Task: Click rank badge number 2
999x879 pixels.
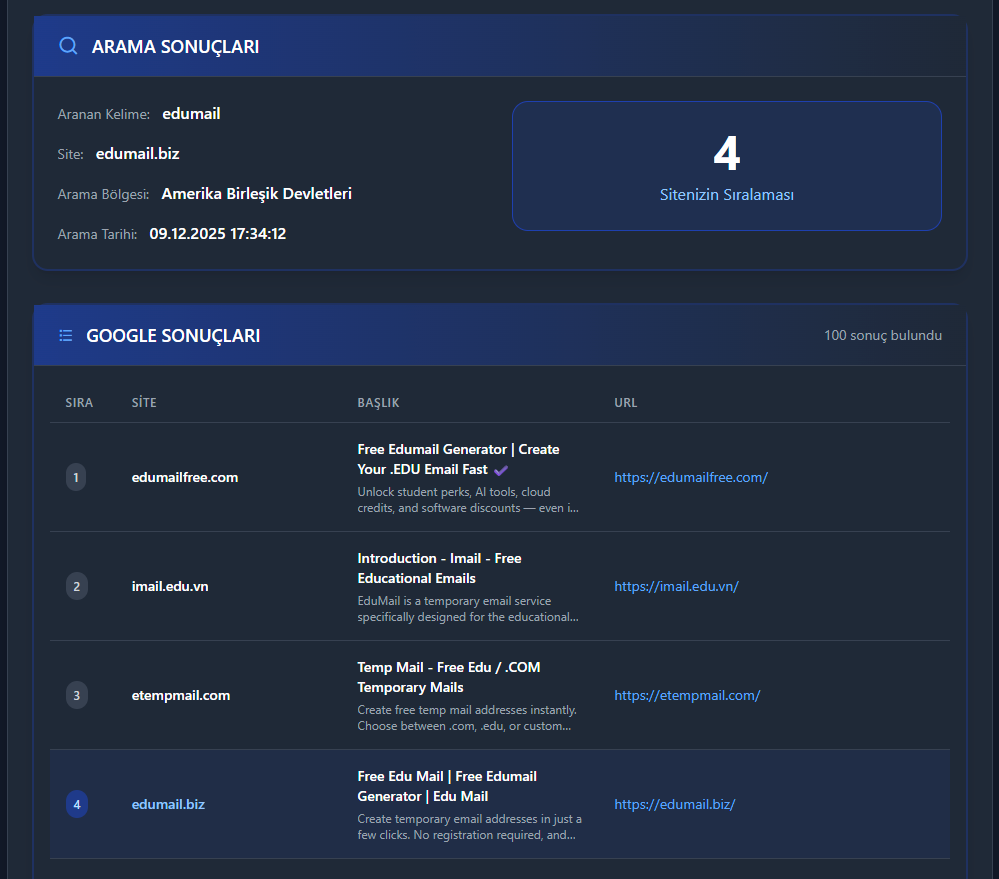Action: (x=76, y=586)
